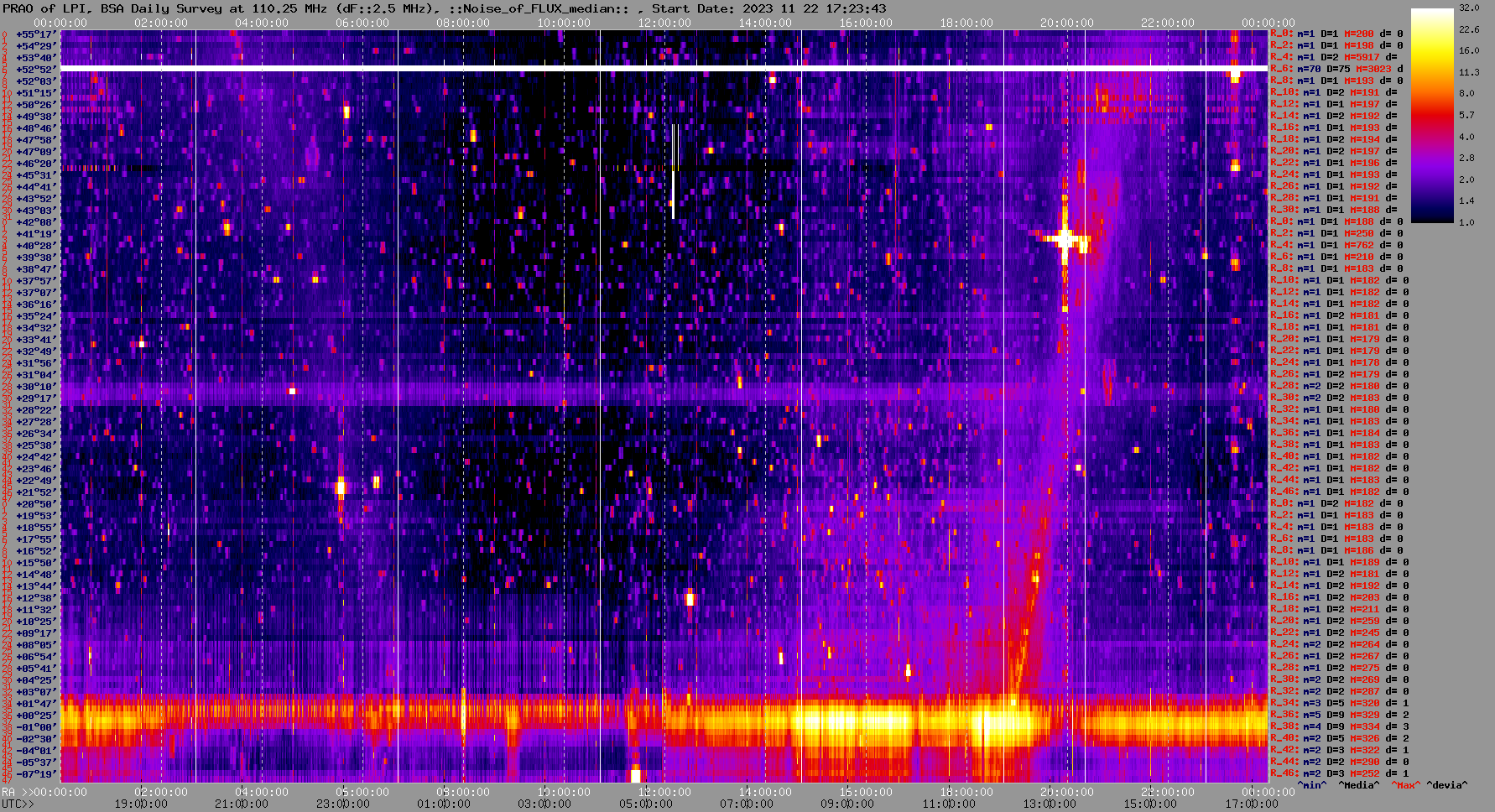This screenshot has width=1495, height=812.
Task: Click the 2.8 color scale value
Action: coord(1466,158)
